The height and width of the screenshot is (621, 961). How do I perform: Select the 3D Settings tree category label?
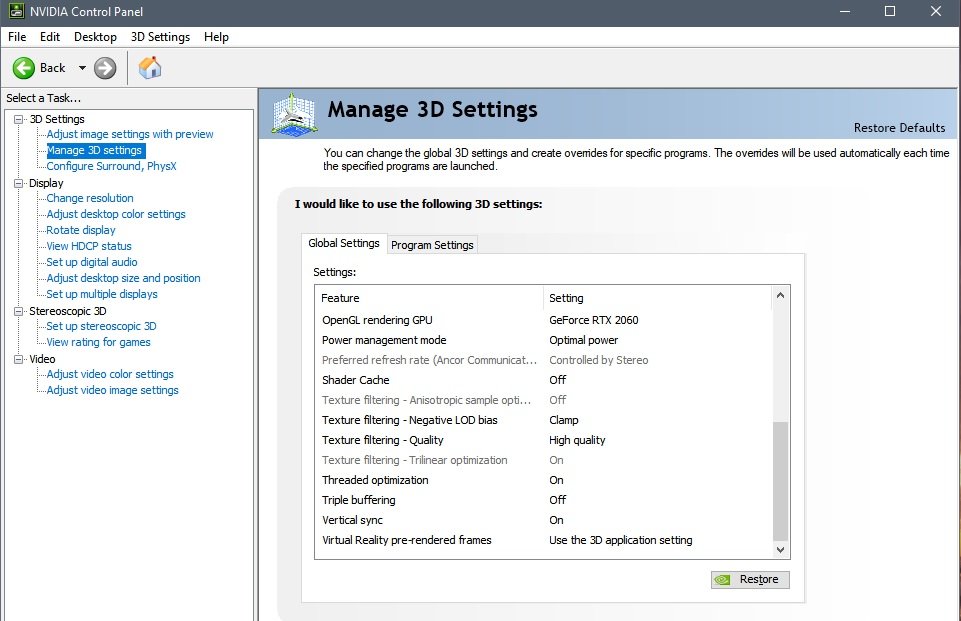click(57, 119)
